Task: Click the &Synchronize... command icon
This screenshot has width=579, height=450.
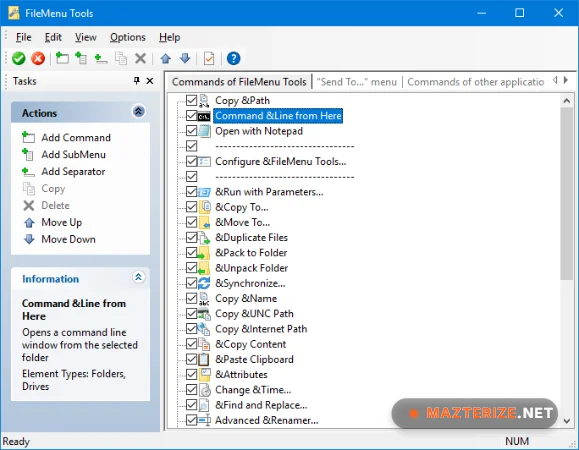Action: coord(204,283)
